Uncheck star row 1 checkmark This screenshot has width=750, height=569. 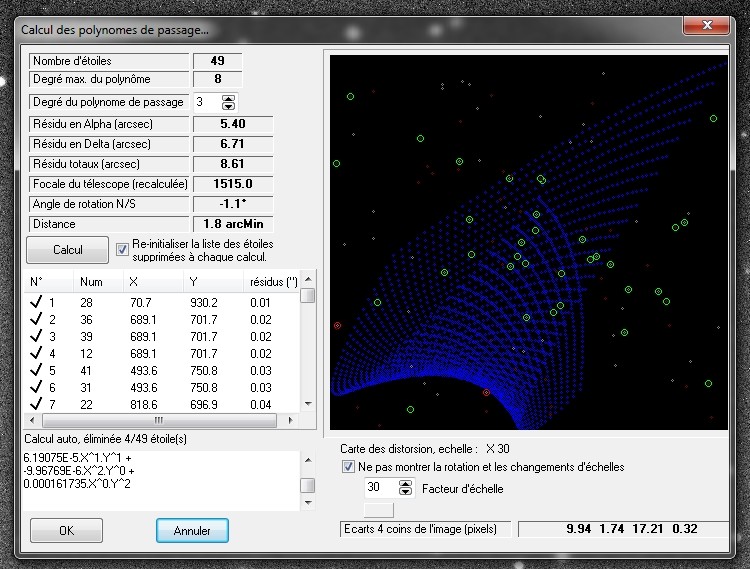click(x=36, y=302)
